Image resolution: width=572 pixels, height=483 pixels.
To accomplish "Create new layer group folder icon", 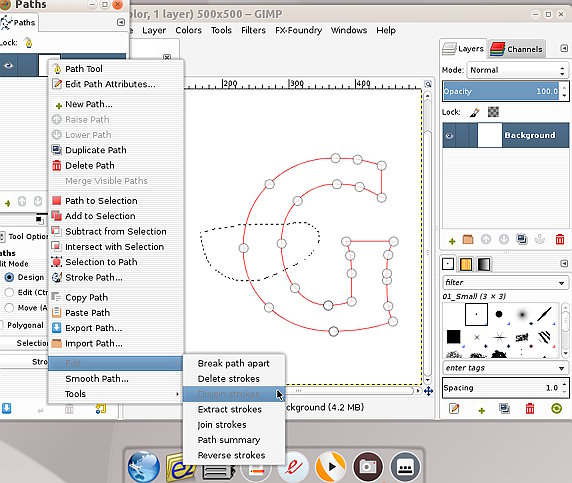I will [x=468, y=240].
